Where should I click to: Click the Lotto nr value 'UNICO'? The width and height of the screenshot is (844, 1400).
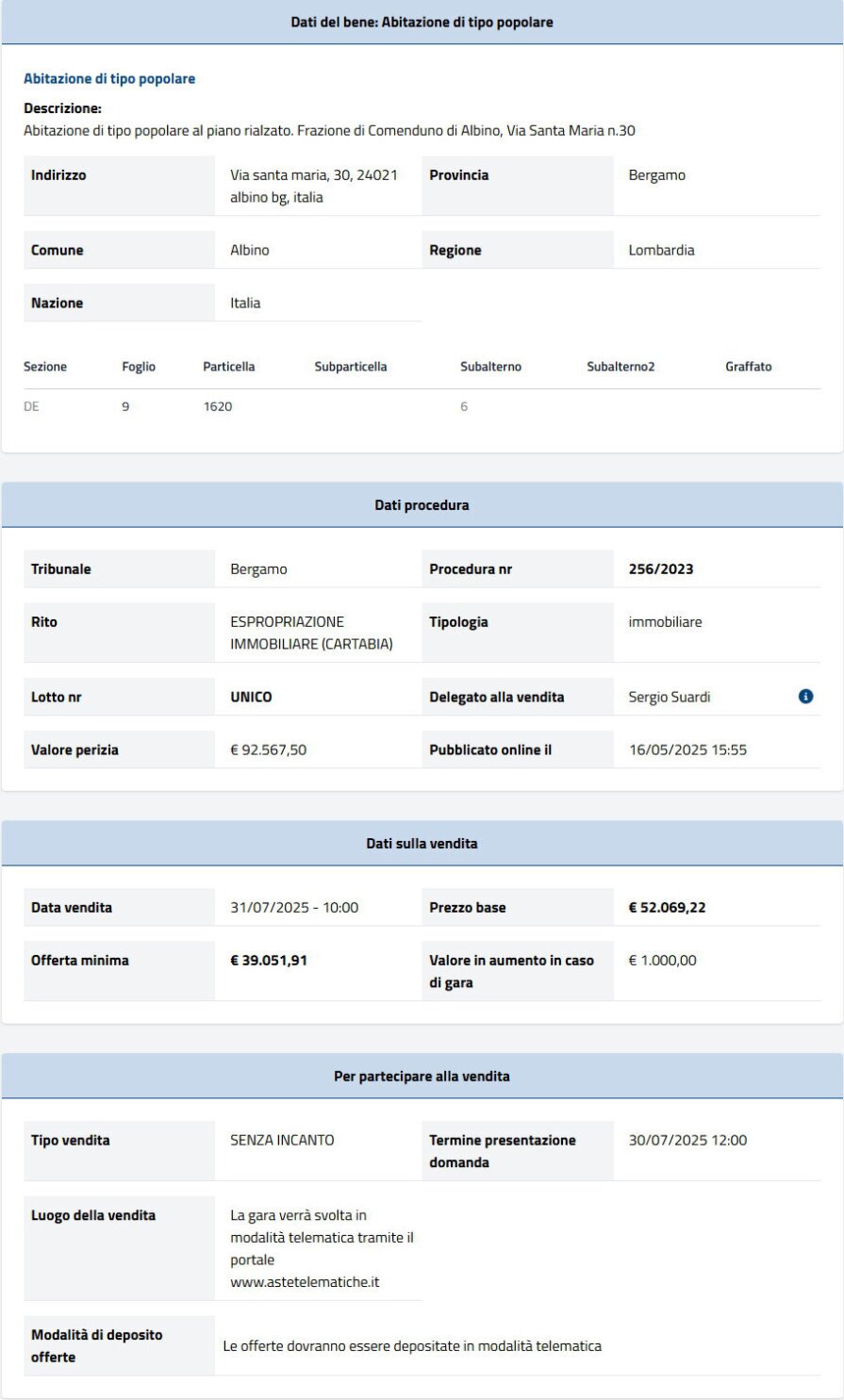[x=251, y=698]
